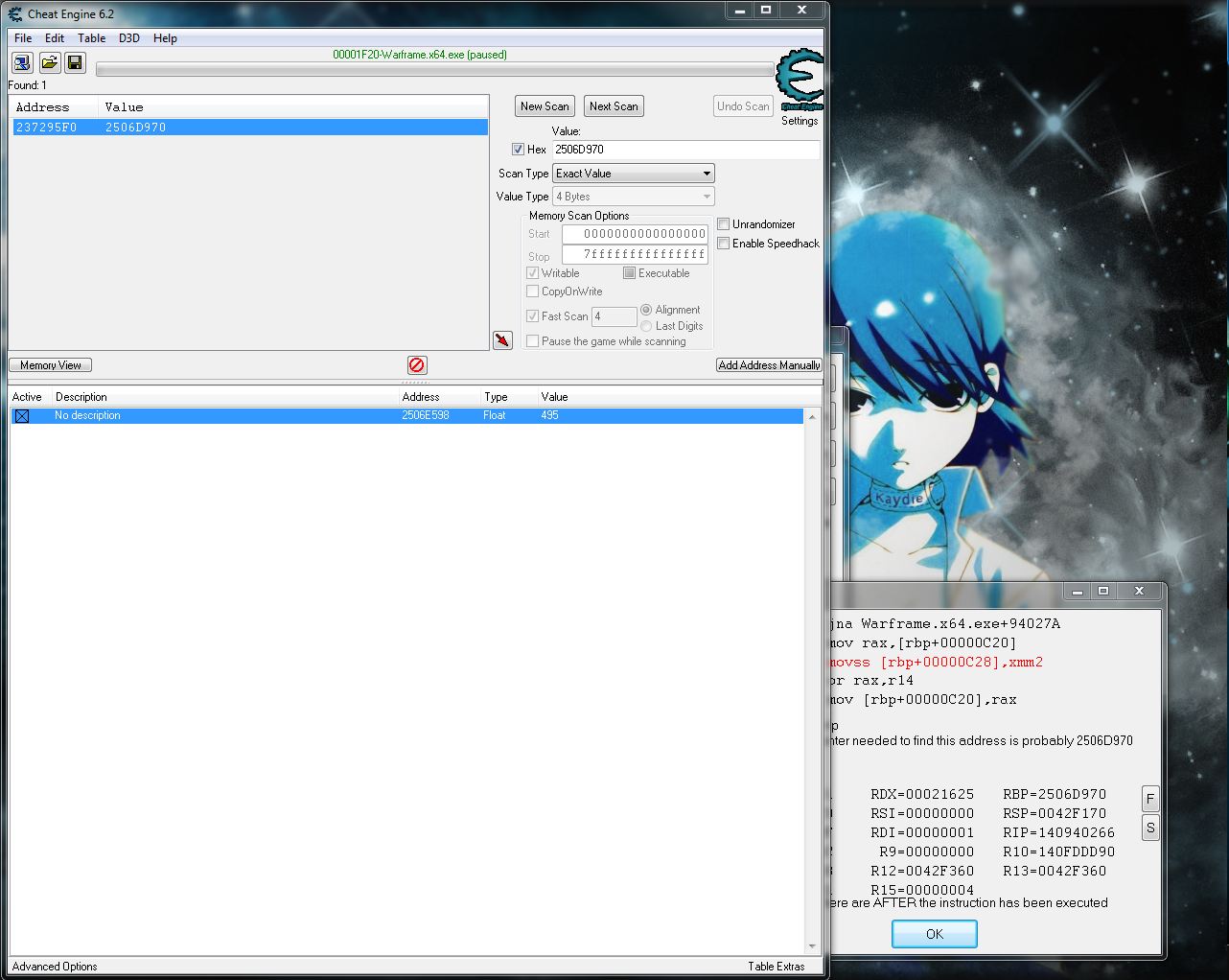Click the open process computer icon
The width and height of the screenshot is (1229, 980).
[22, 63]
